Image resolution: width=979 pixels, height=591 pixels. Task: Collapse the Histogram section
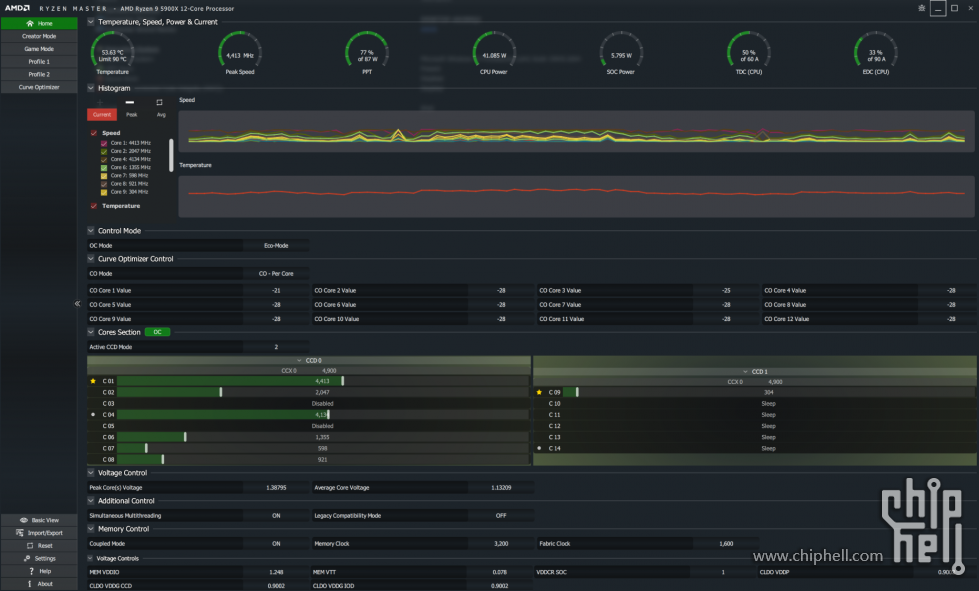pos(91,88)
